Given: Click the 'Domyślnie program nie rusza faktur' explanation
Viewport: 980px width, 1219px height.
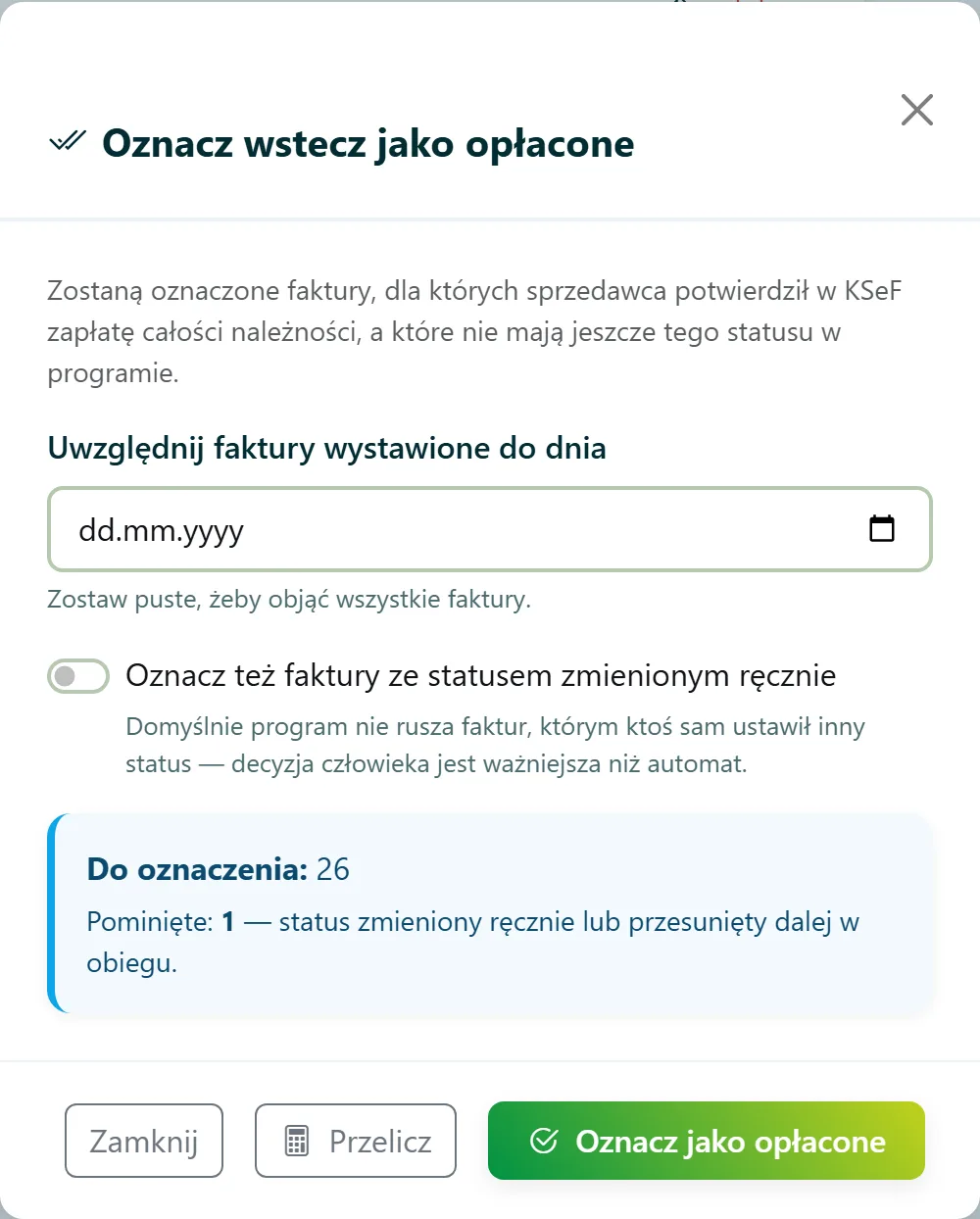Looking at the screenshot, I should pyautogui.click(x=495, y=746).
